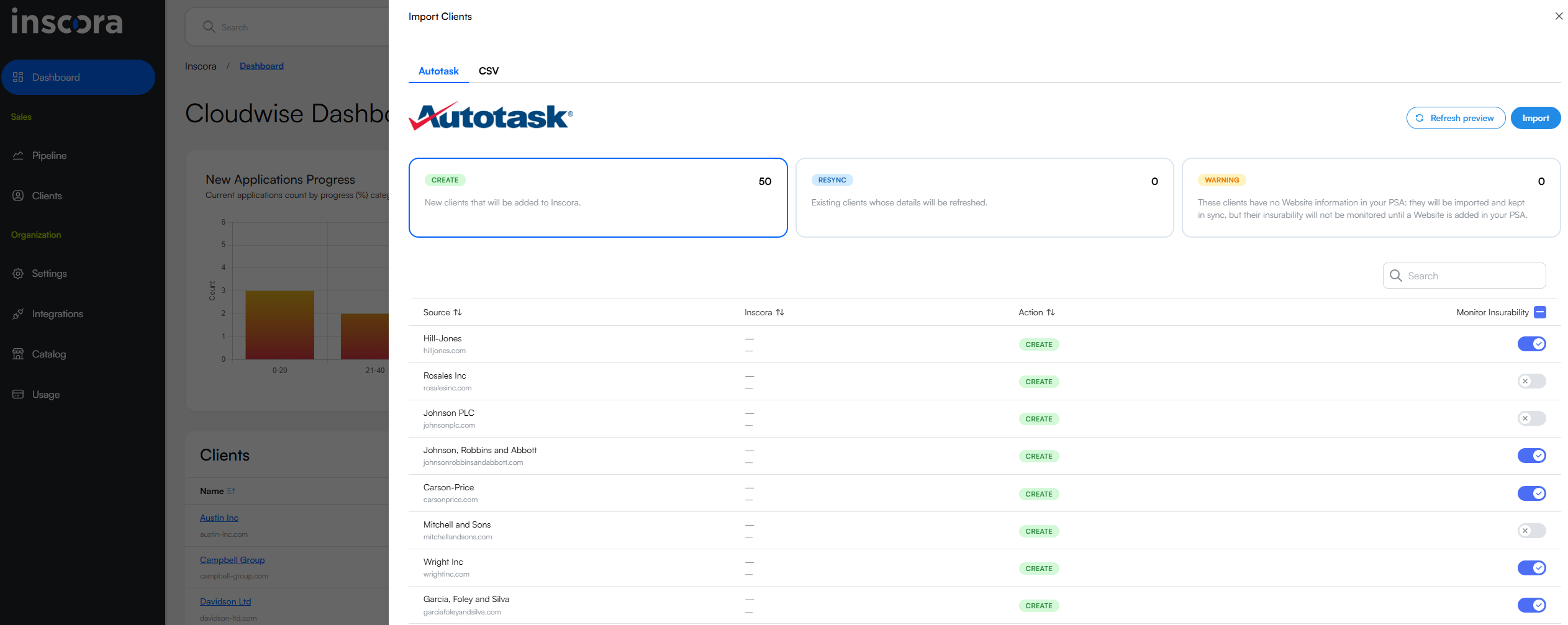Select the WARNING summary card
1568x625 pixels.
pos(1371,197)
